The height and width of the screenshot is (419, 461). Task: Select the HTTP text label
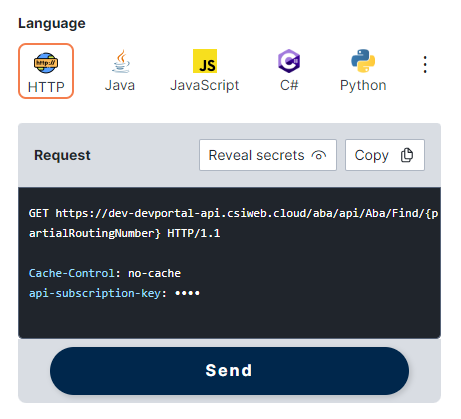click(46, 87)
